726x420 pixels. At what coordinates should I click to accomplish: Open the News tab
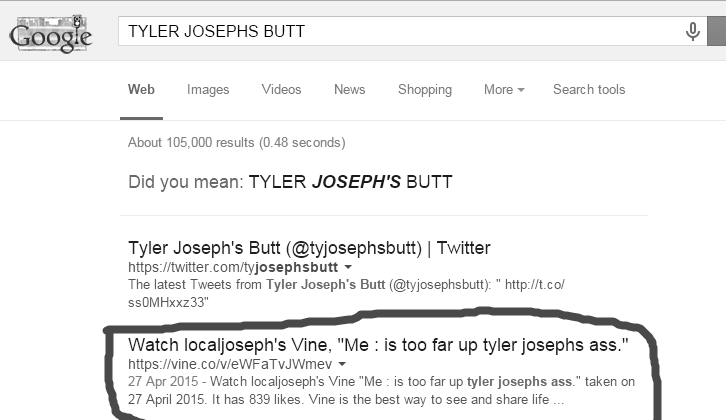pos(350,89)
